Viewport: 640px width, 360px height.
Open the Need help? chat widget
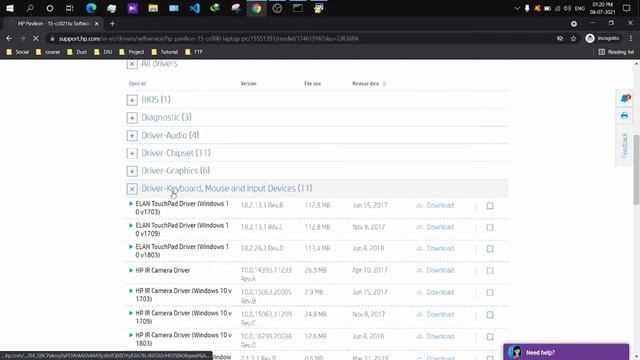click(566, 352)
